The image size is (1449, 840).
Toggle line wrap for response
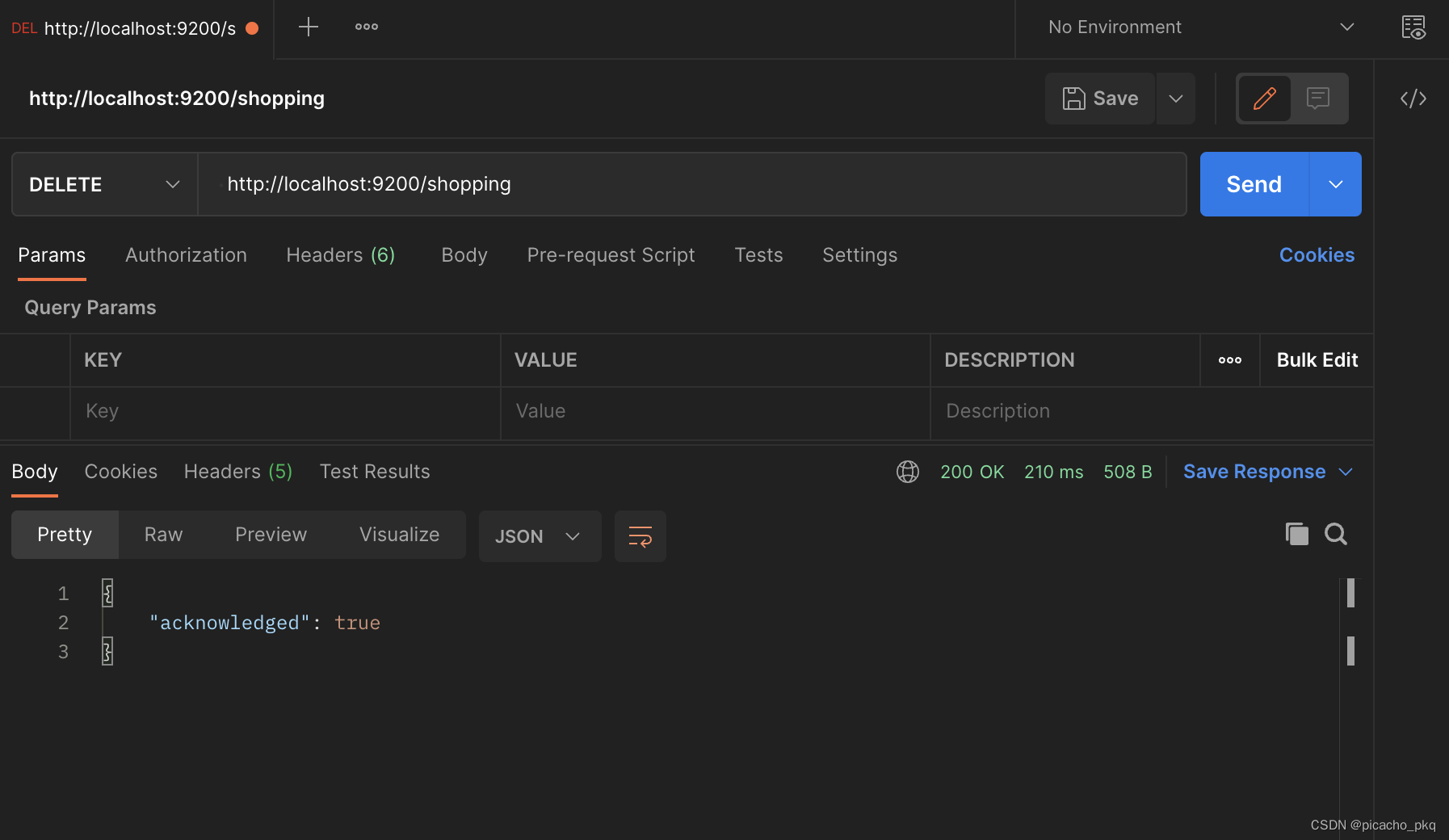tap(640, 536)
